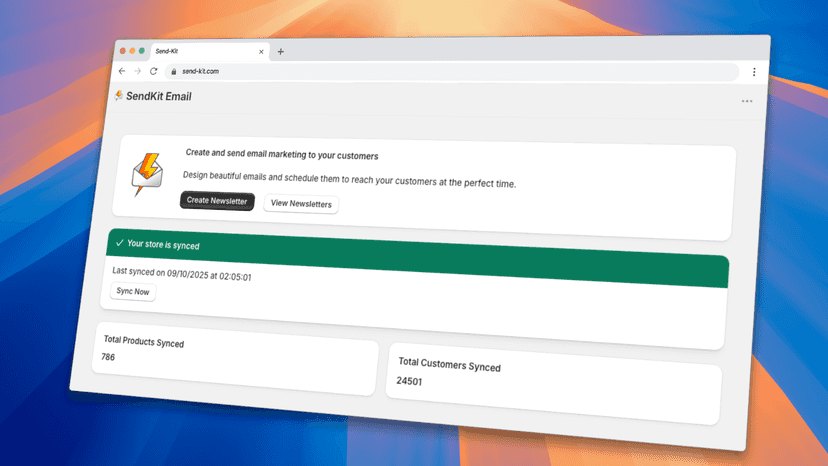828x466 pixels.
Task: Click the lightning envelope illustration
Action: pos(146,174)
